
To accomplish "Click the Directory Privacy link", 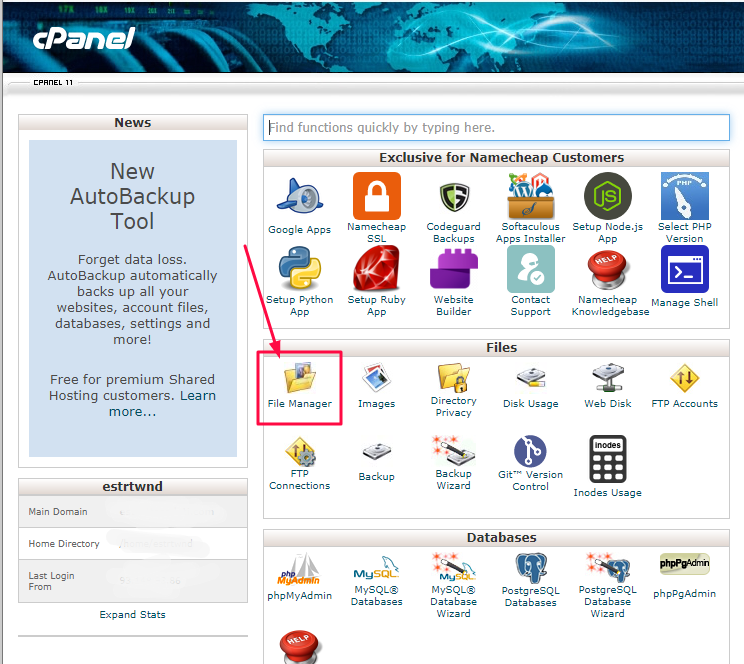I will point(453,406).
